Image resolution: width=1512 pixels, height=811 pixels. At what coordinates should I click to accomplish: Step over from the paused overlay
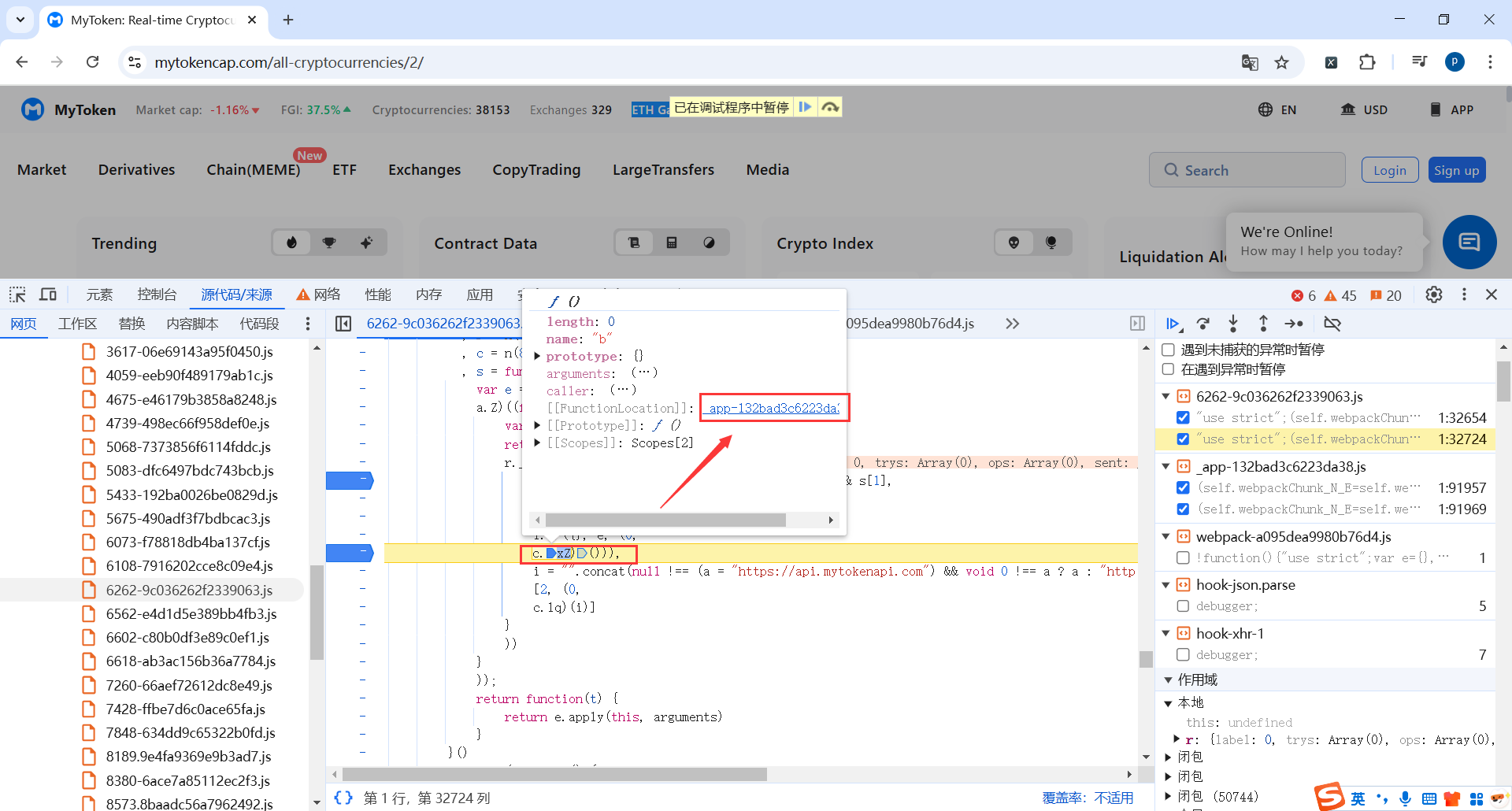(830, 107)
